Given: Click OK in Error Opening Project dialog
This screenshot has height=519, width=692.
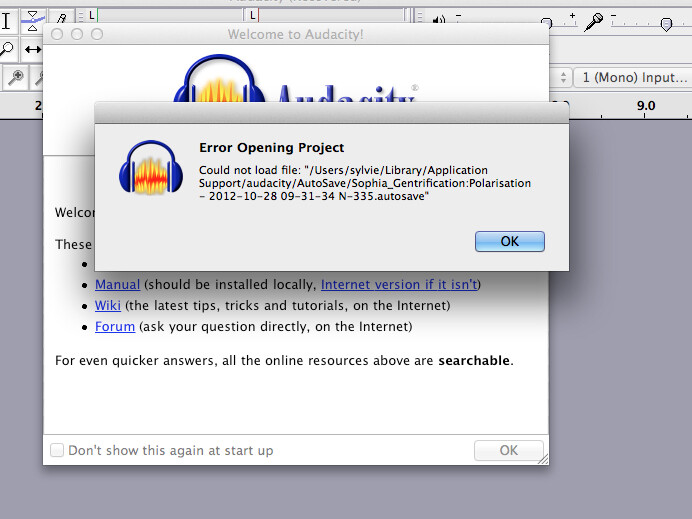Looking at the screenshot, I should click(x=510, y=241).
